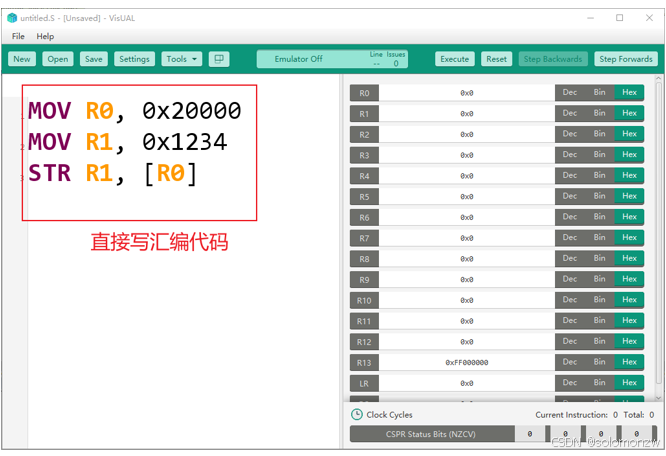
Task: Show R0 in Bin format
Action: pyautogui.click(x=599, y=92)
